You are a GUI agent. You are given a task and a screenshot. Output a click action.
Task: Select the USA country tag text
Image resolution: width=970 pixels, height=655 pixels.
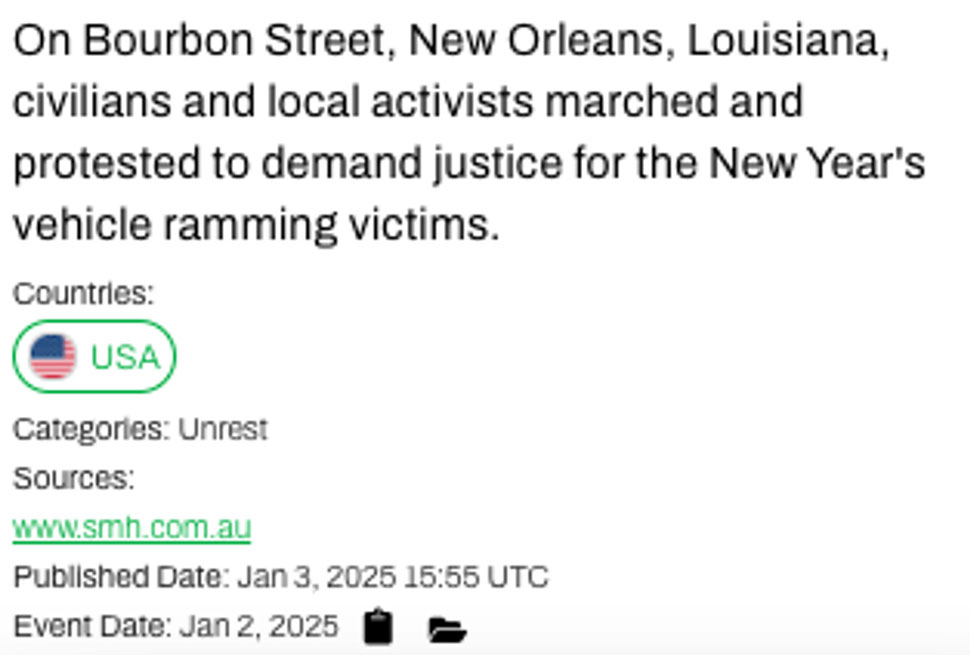click(125, 357)
